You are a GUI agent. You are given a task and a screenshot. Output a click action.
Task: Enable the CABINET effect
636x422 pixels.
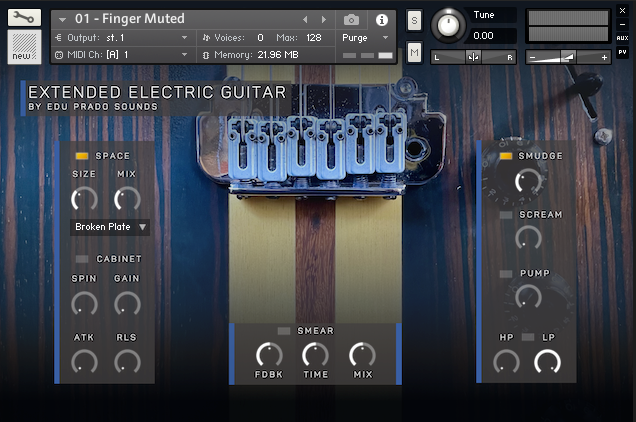(82, 259)
